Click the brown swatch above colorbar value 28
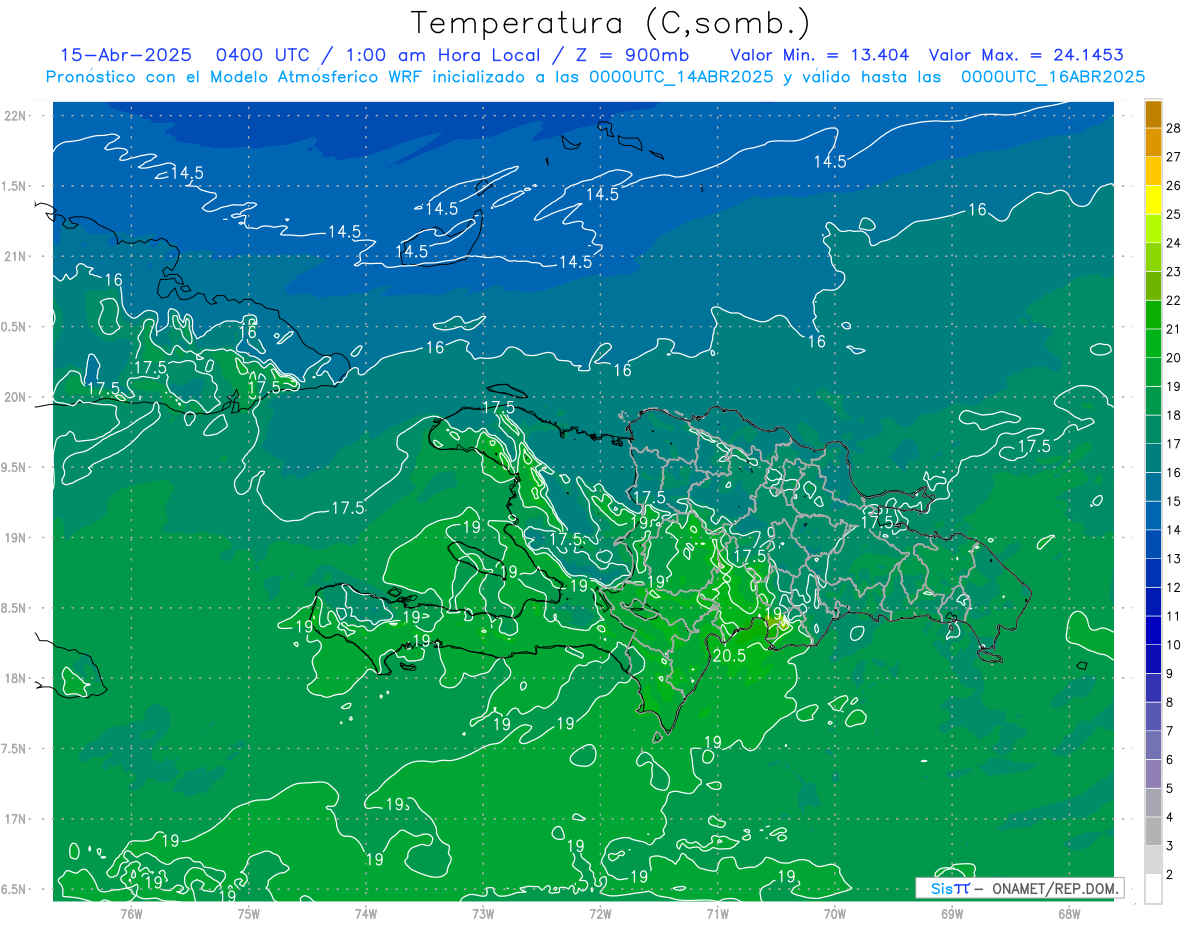 pyautogui.click(x=1153, y=114)
